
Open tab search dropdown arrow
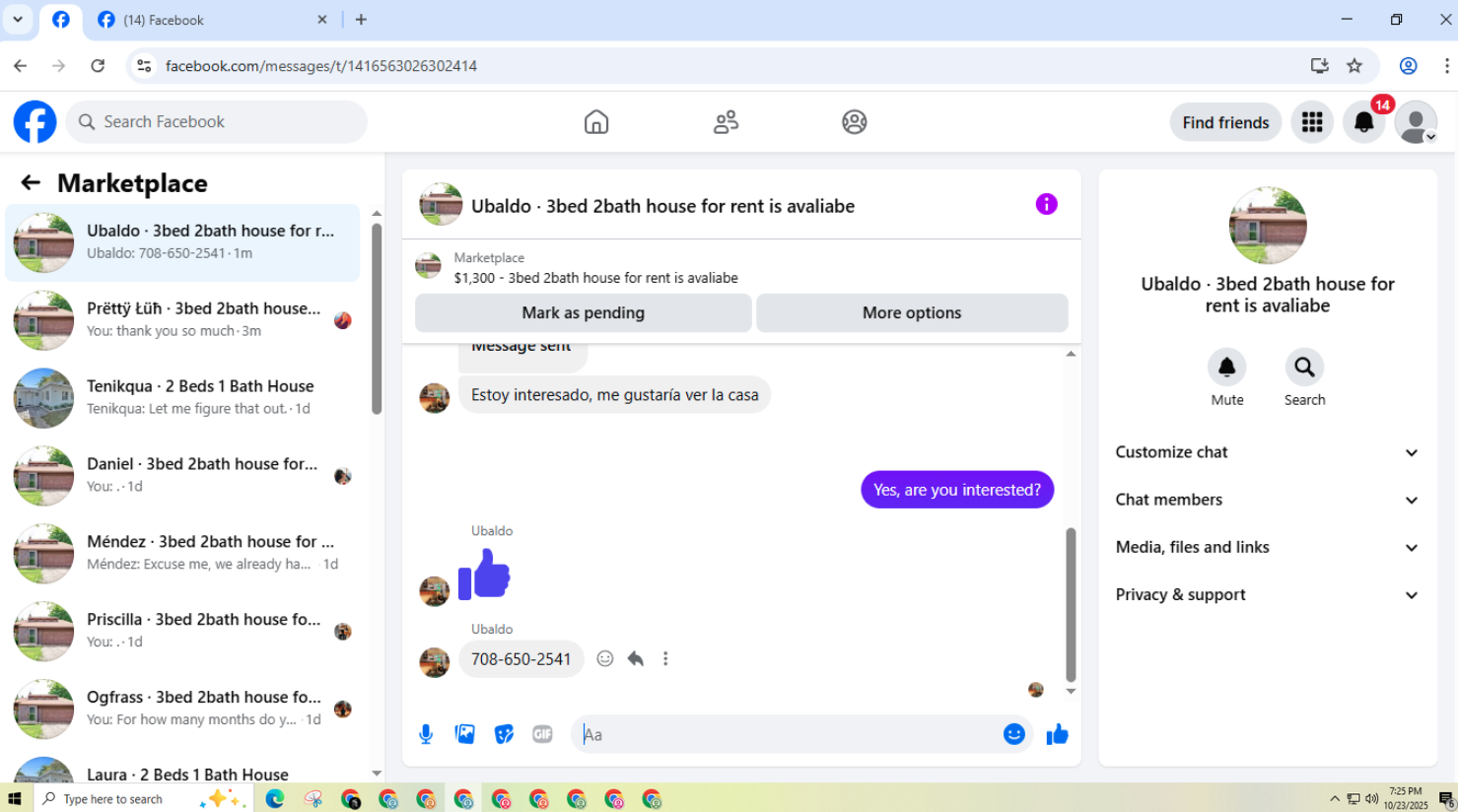tap(18, 20)
